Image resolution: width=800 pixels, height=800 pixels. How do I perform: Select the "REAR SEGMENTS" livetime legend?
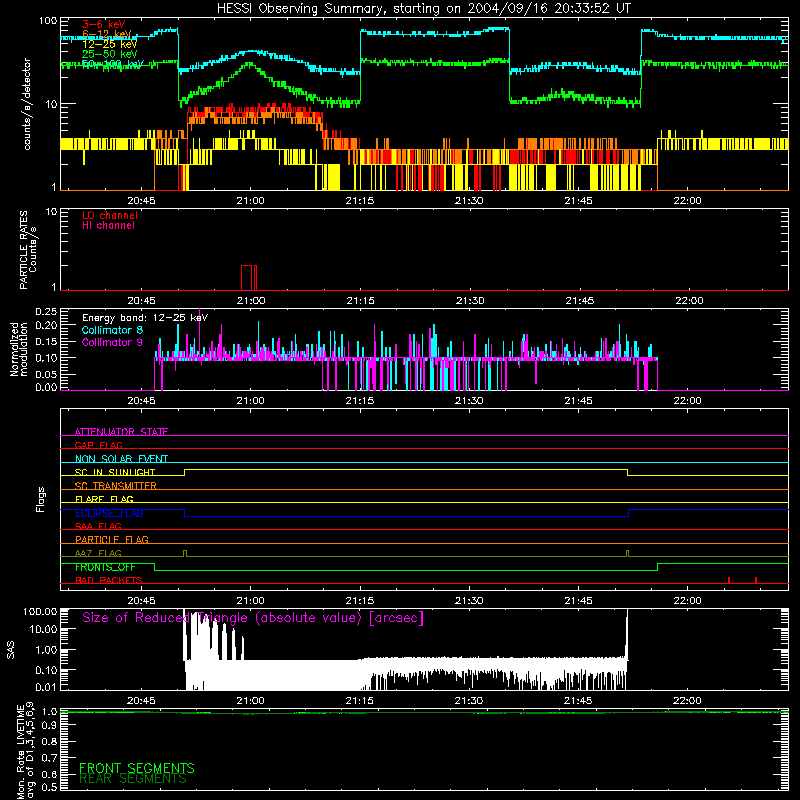[133, 779]
